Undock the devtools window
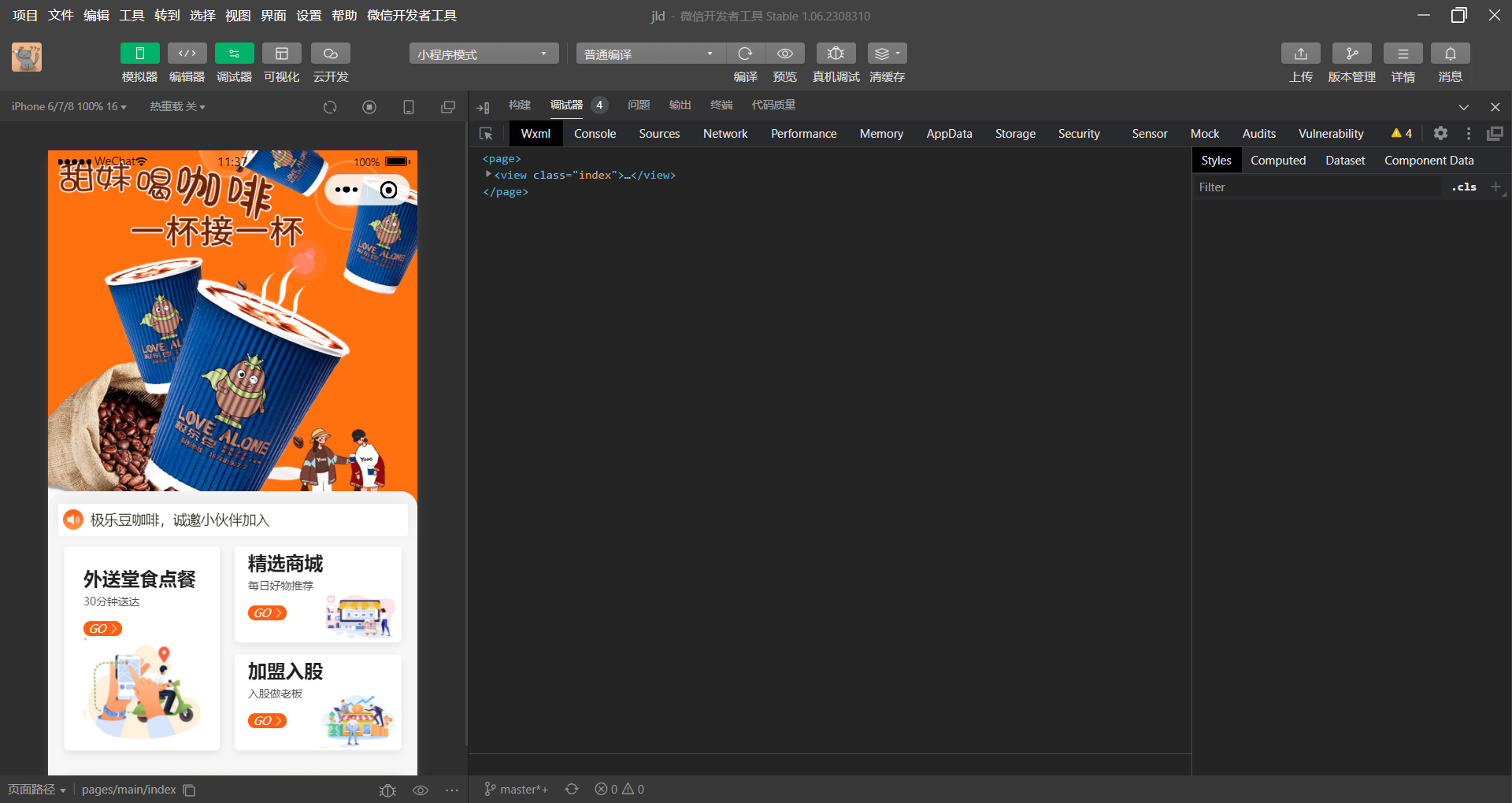This screenshot has height=803, width=1512. (x=1495, y=134)
